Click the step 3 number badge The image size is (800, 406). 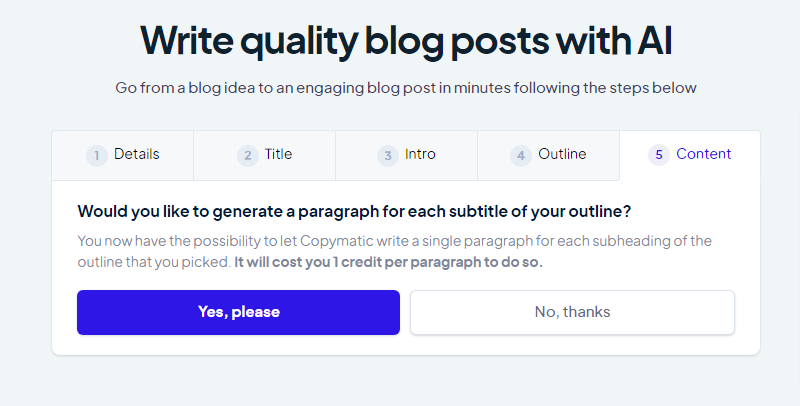(388, 155)
